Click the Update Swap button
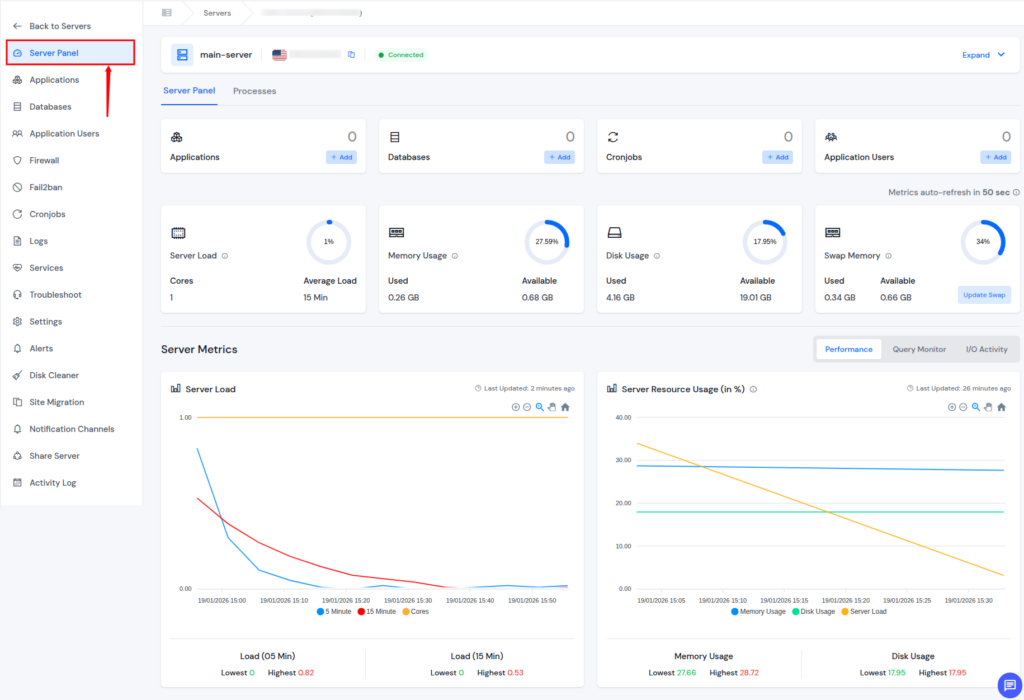This screenshot has width=1024, height=700. (x=984, y=295)
